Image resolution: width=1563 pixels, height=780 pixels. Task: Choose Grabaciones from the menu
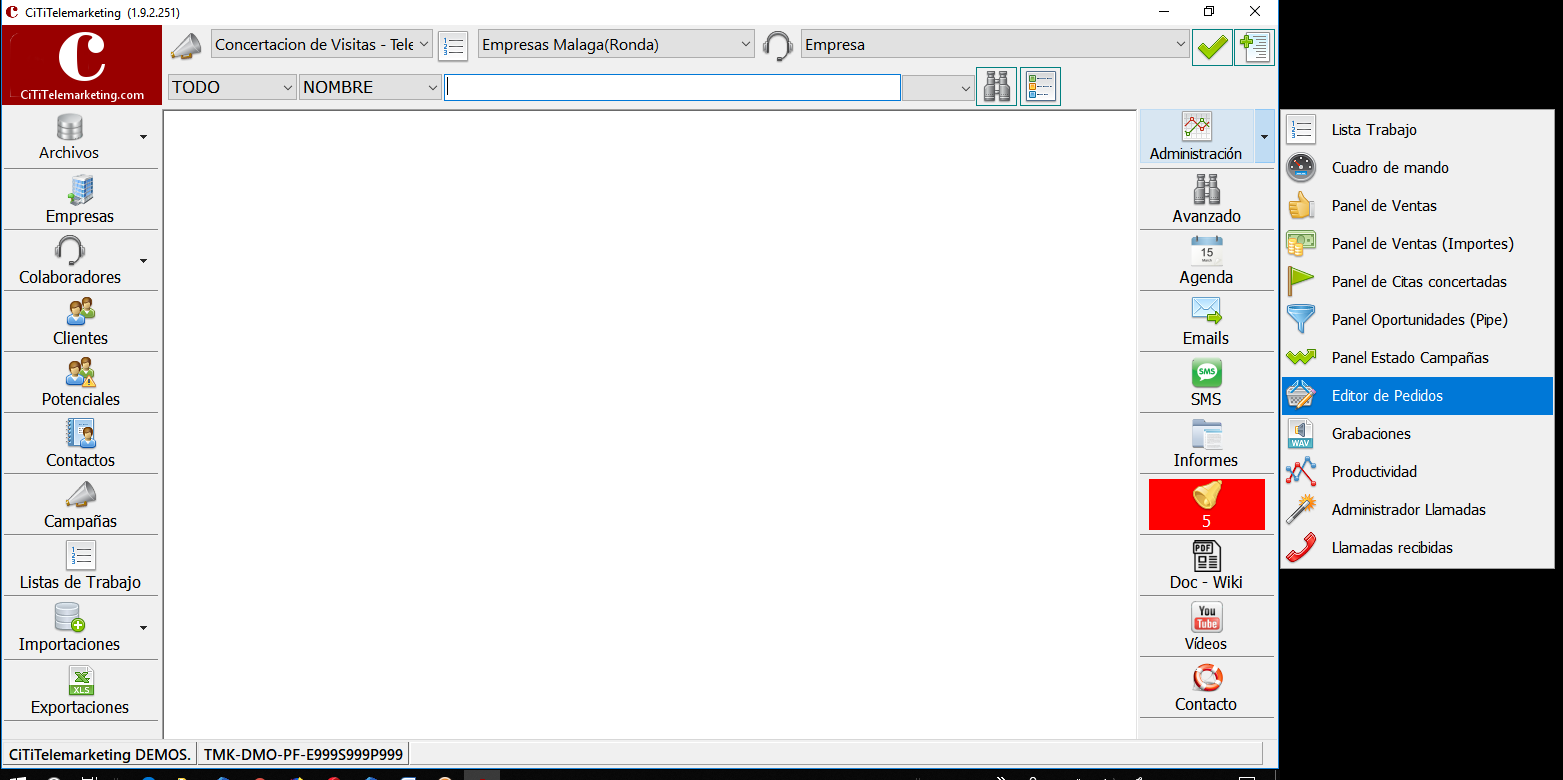[1417, 434]
